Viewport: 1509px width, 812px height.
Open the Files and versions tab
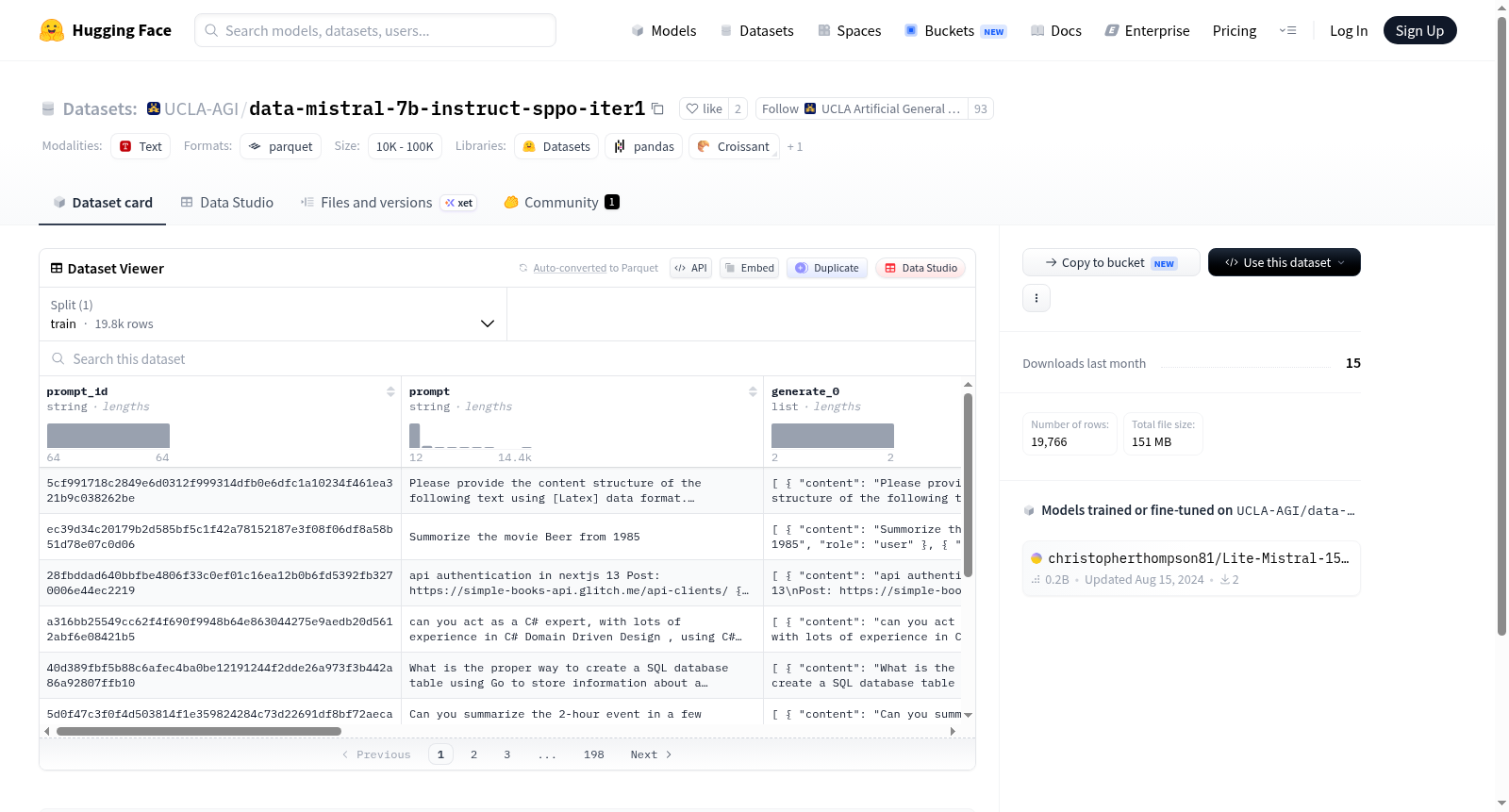388,203
